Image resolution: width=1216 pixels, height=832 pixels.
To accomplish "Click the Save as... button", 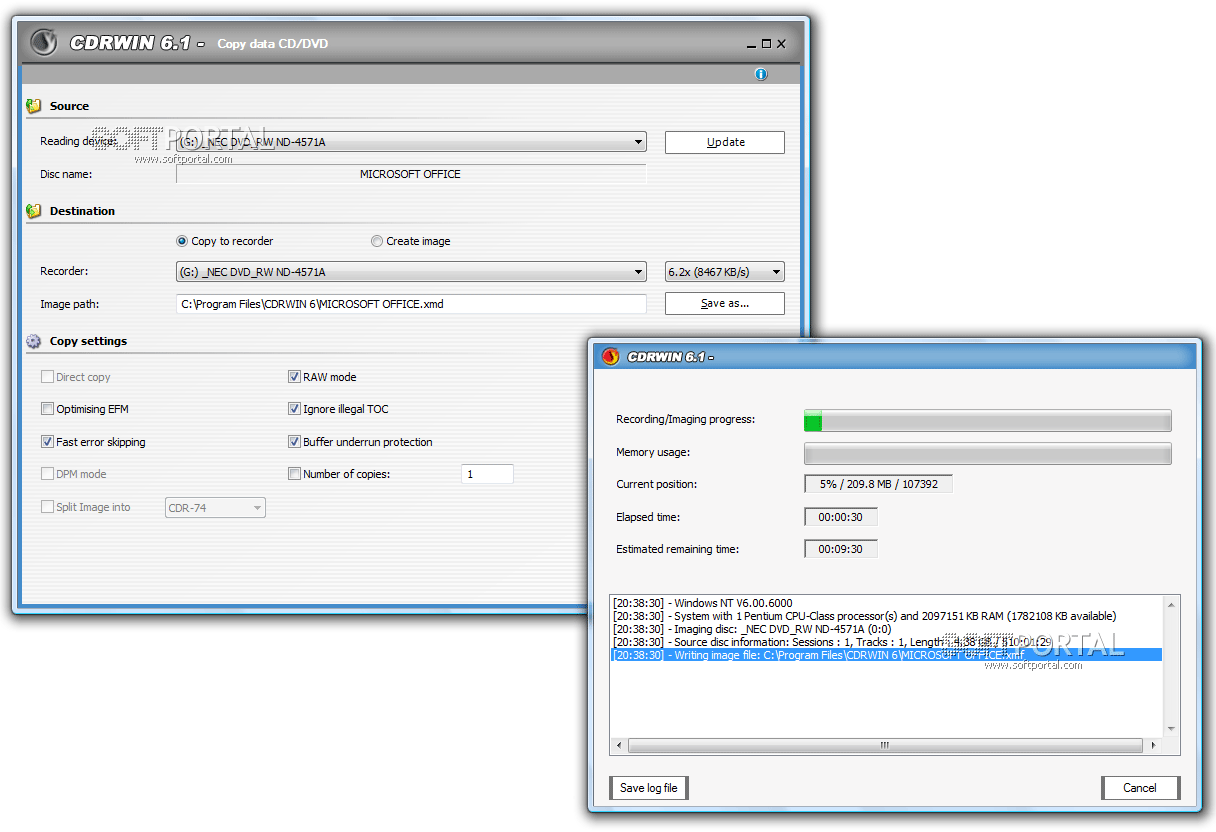I will click(x=724, y=304).
